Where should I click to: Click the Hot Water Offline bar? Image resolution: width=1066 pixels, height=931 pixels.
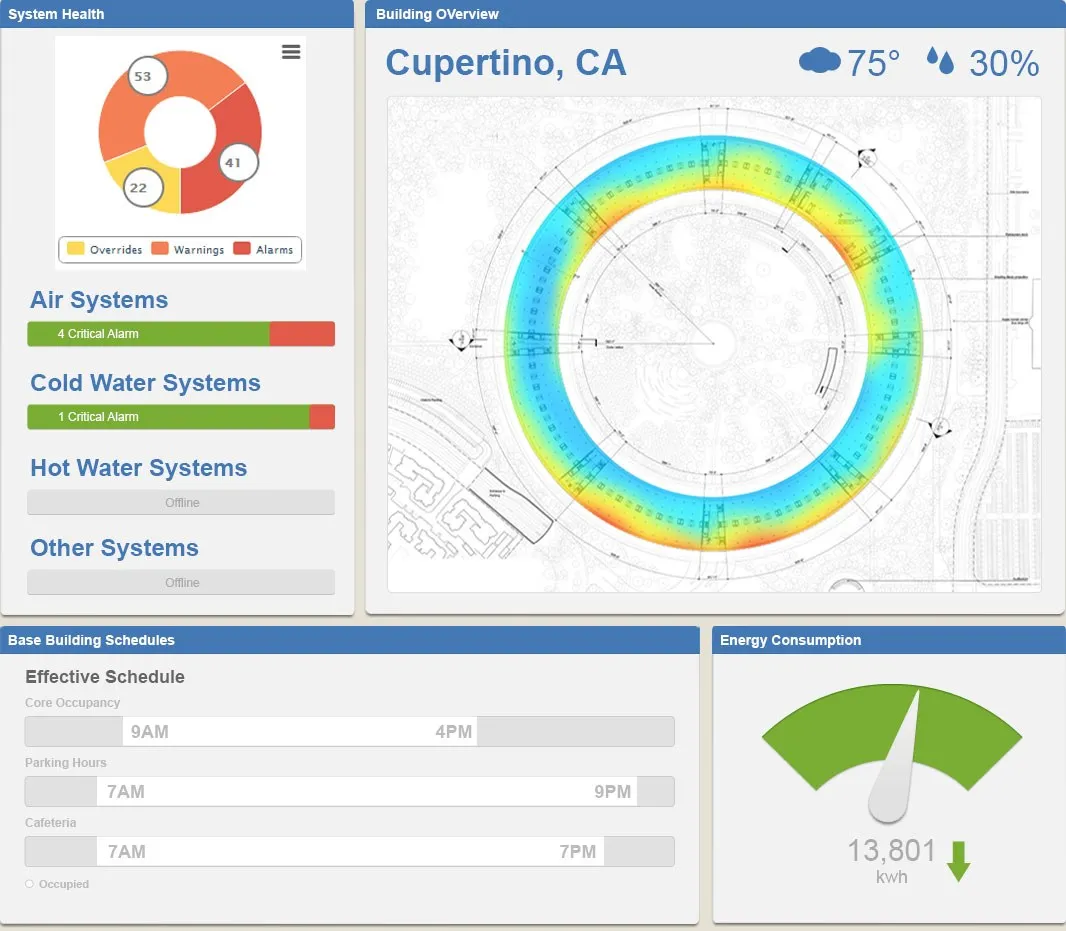(181, 503)
